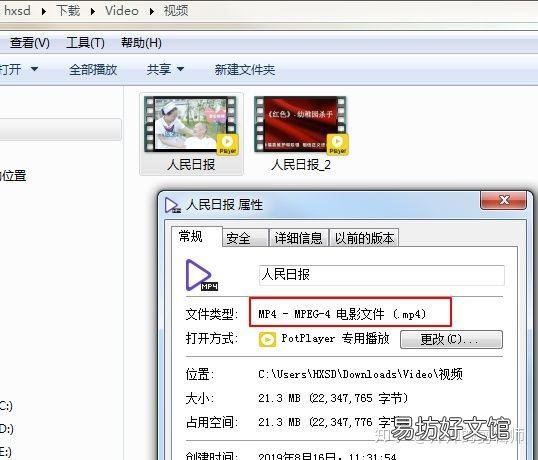Viewport: 538px width, 460px height.
Task: Select the 人民日报 video thumbnail
Action: [191, 124]
